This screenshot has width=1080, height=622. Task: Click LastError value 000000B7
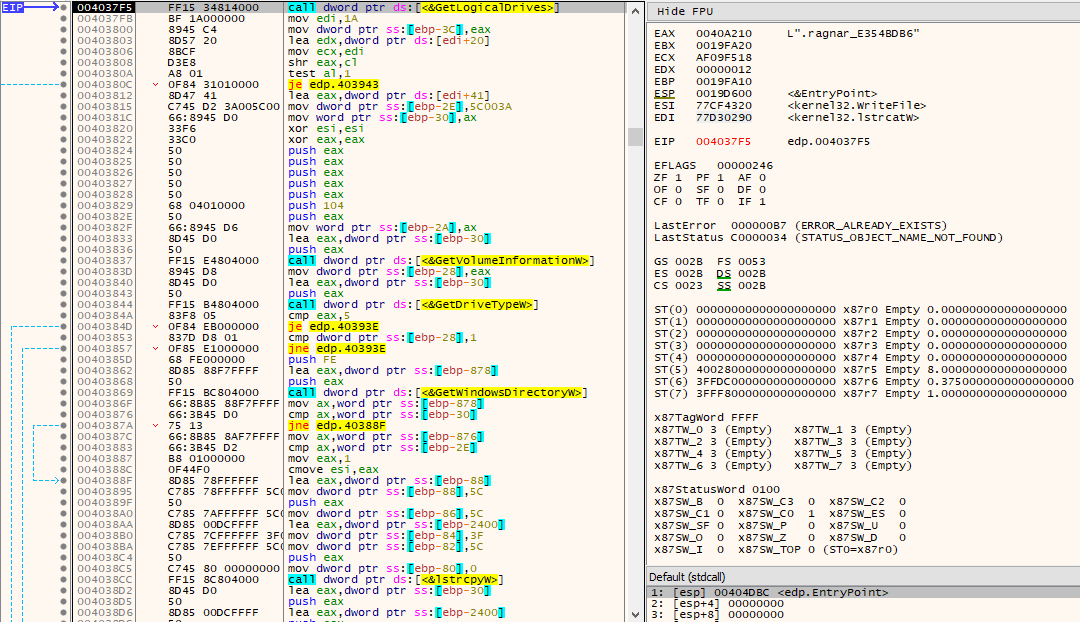(x=759, y=226)
